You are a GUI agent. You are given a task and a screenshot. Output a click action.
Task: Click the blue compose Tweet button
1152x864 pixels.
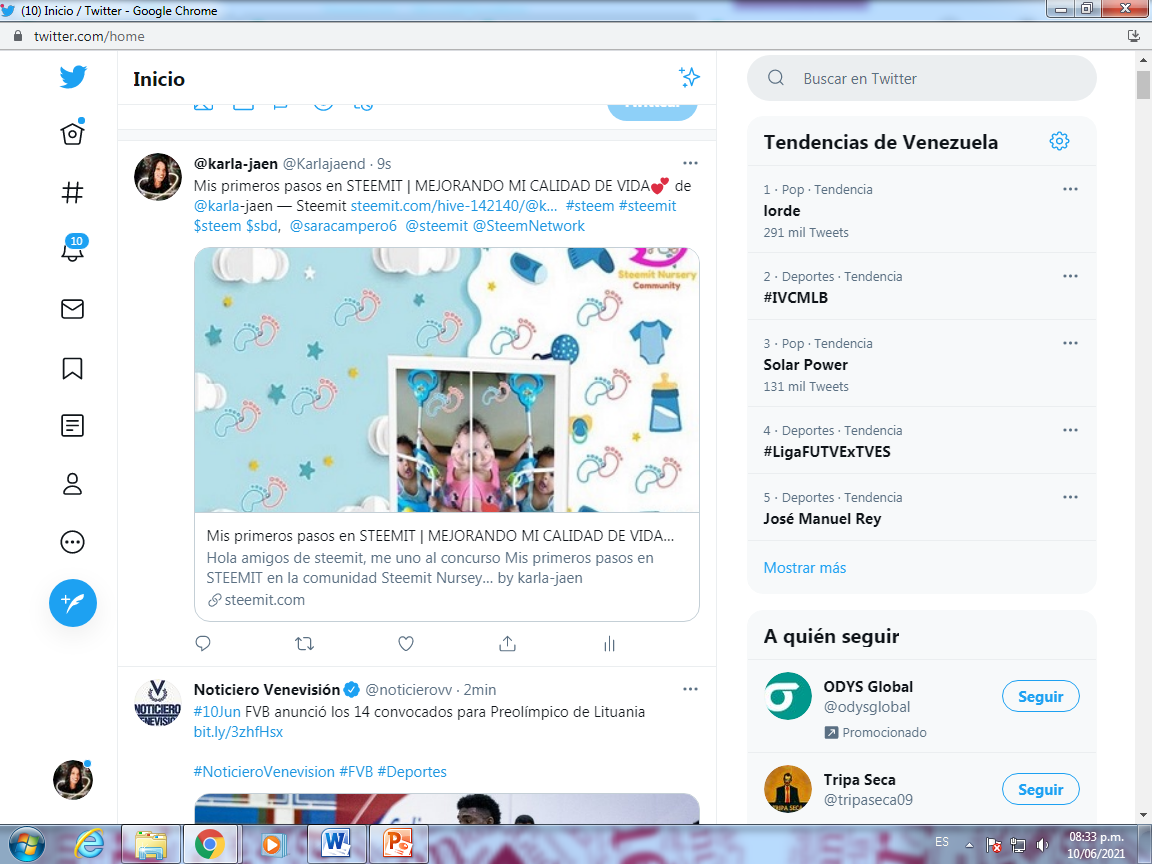coord(73,603)
